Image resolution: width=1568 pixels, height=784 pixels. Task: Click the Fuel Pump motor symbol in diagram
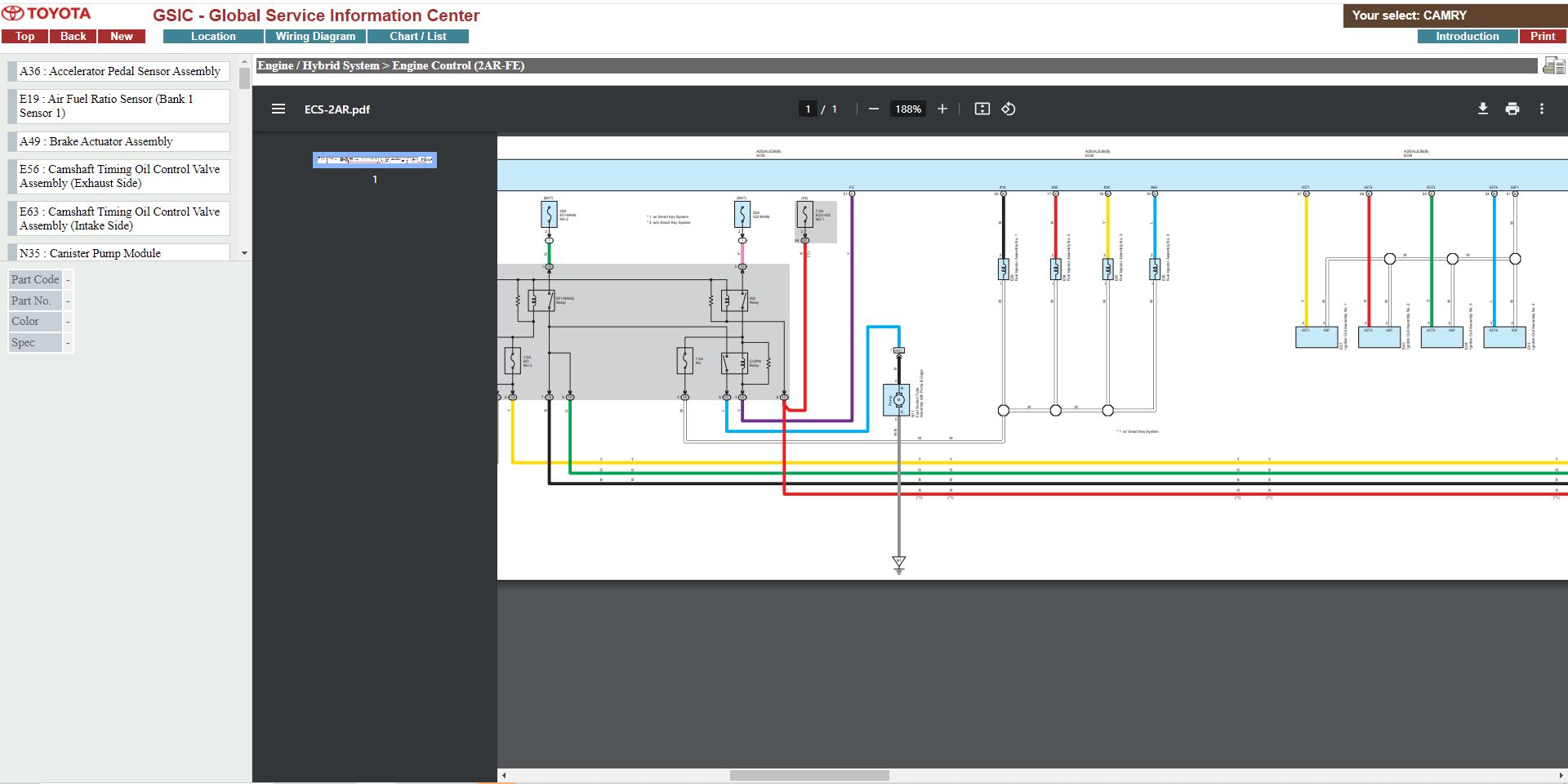pos(898,400)
